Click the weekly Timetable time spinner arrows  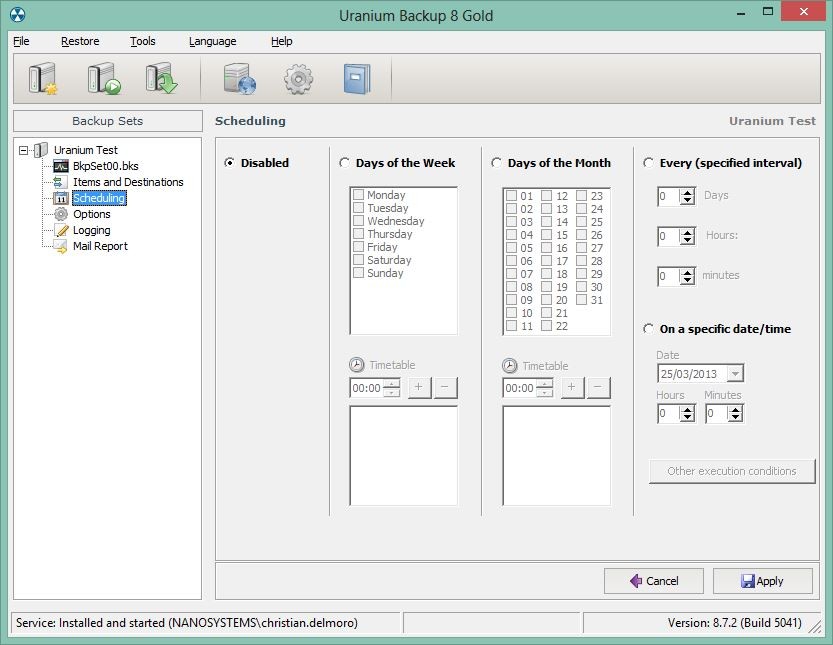(x=392, y=388)
